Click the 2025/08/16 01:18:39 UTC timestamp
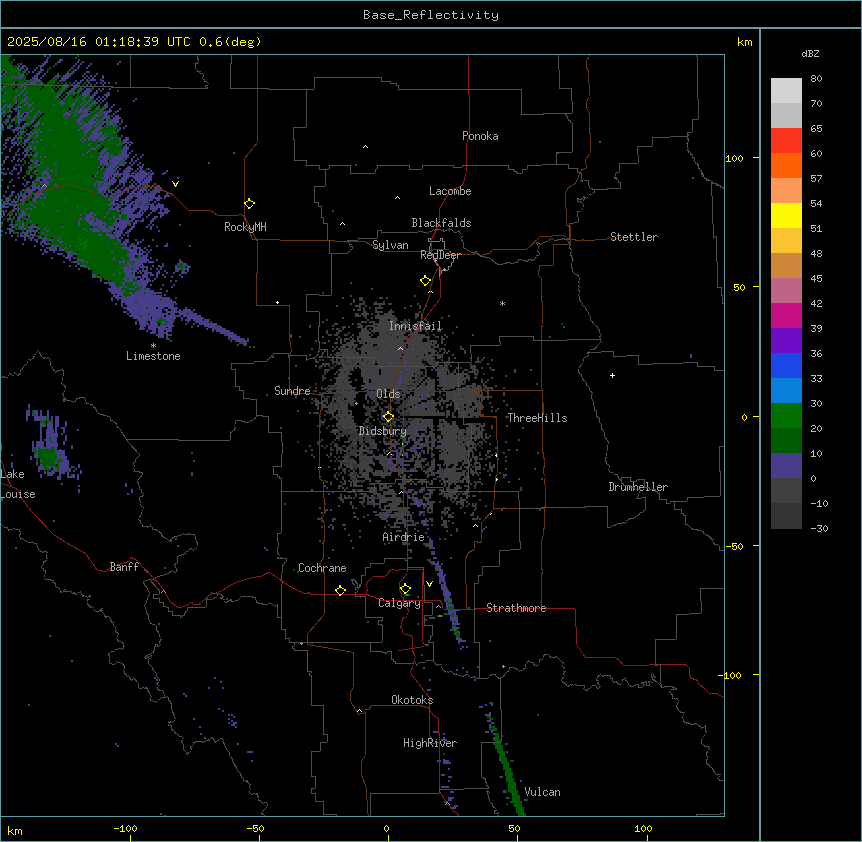Image resolution: width=862 pixels, height=842 pixels. pyautogui.click(x=99, y=42)
